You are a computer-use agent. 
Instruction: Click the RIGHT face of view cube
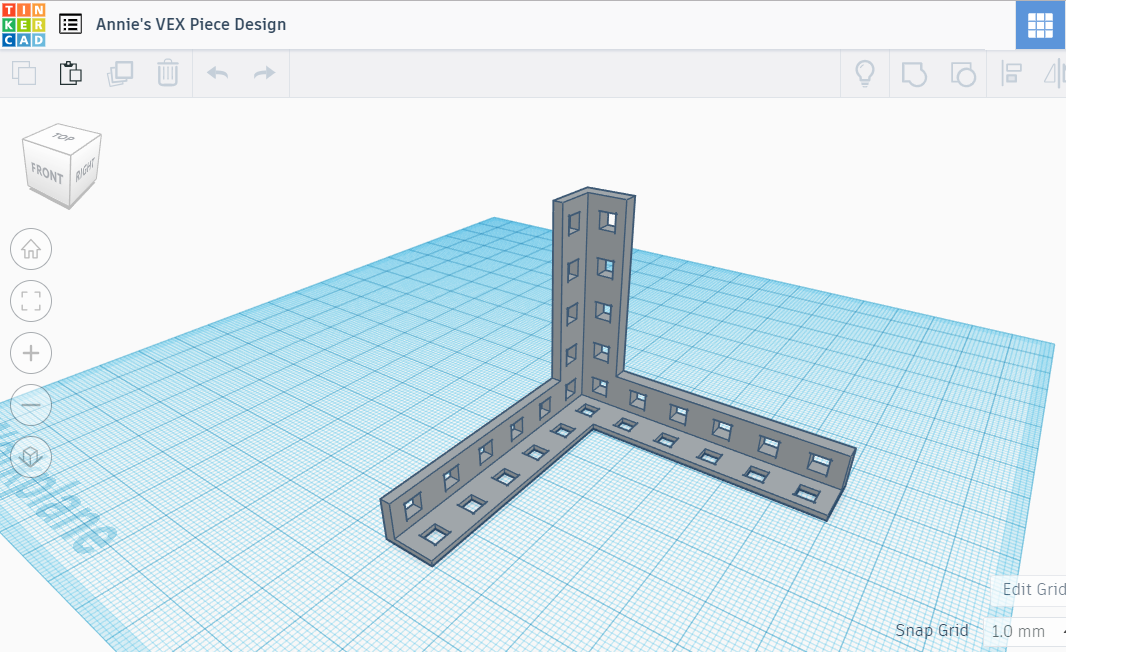85,170
